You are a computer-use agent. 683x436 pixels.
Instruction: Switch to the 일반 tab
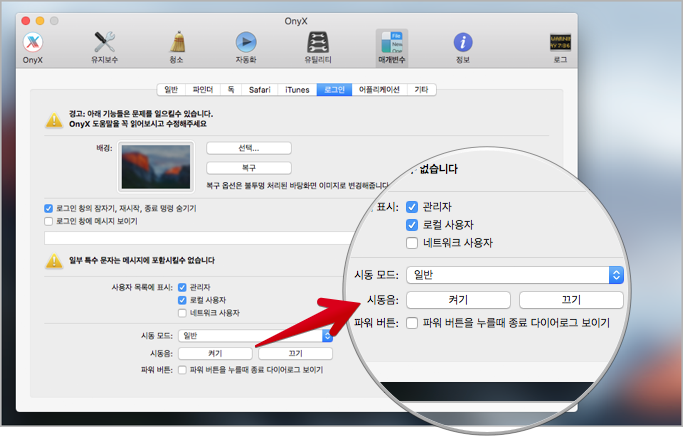(x=171, y=89)
